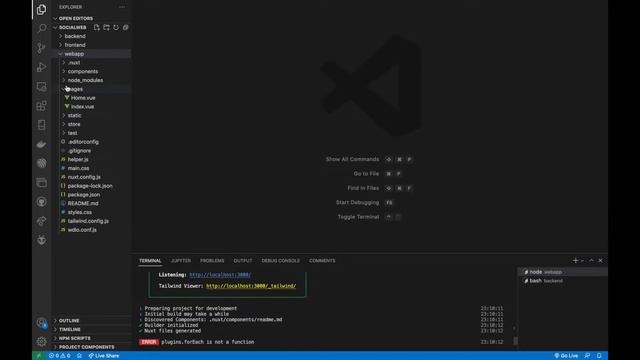The width and height of the screenshot is (640, 360).
Task: Switch to the DEBUG CONSOLE tab
Action: coord(280,260)
